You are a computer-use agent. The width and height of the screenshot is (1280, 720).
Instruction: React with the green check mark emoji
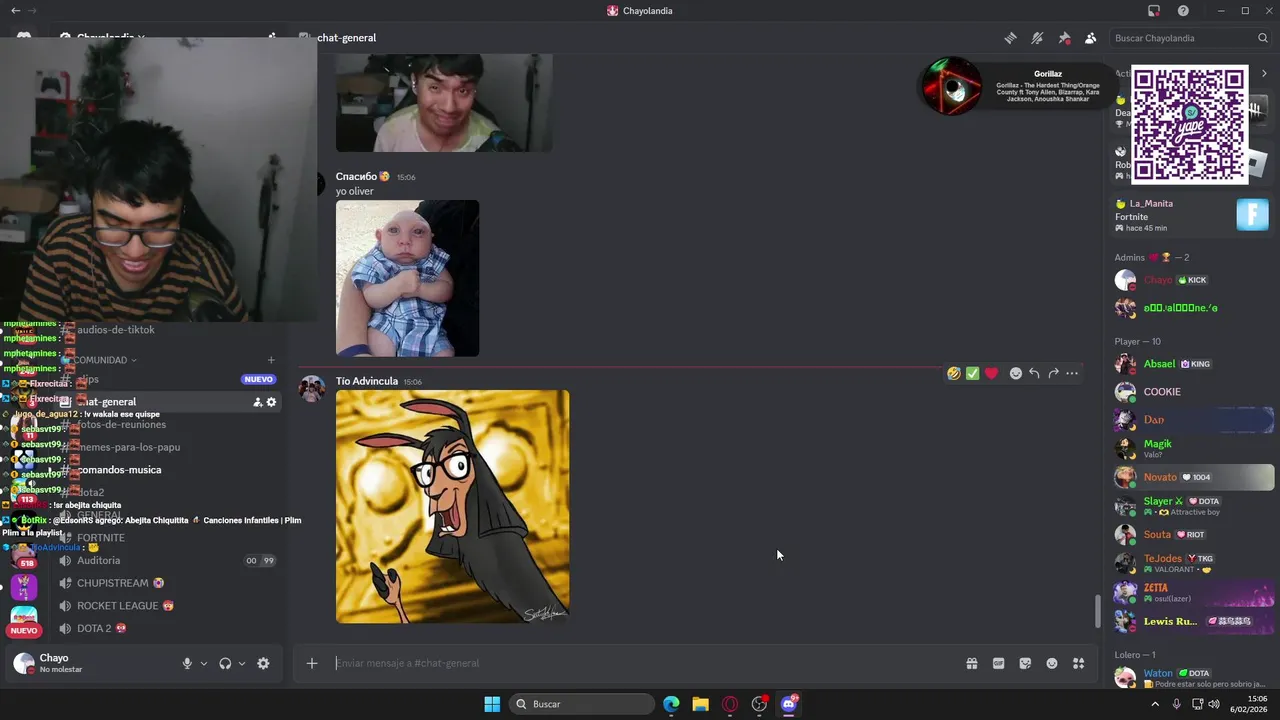click(972, 373)
